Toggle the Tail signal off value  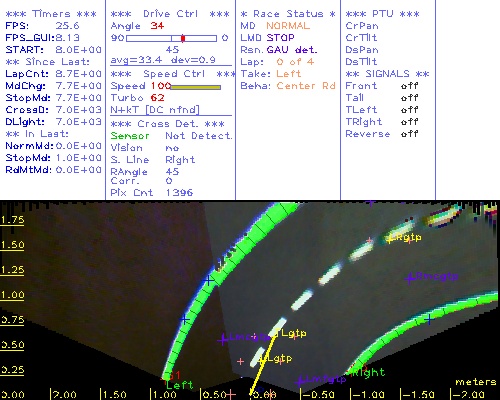point(409,98)
